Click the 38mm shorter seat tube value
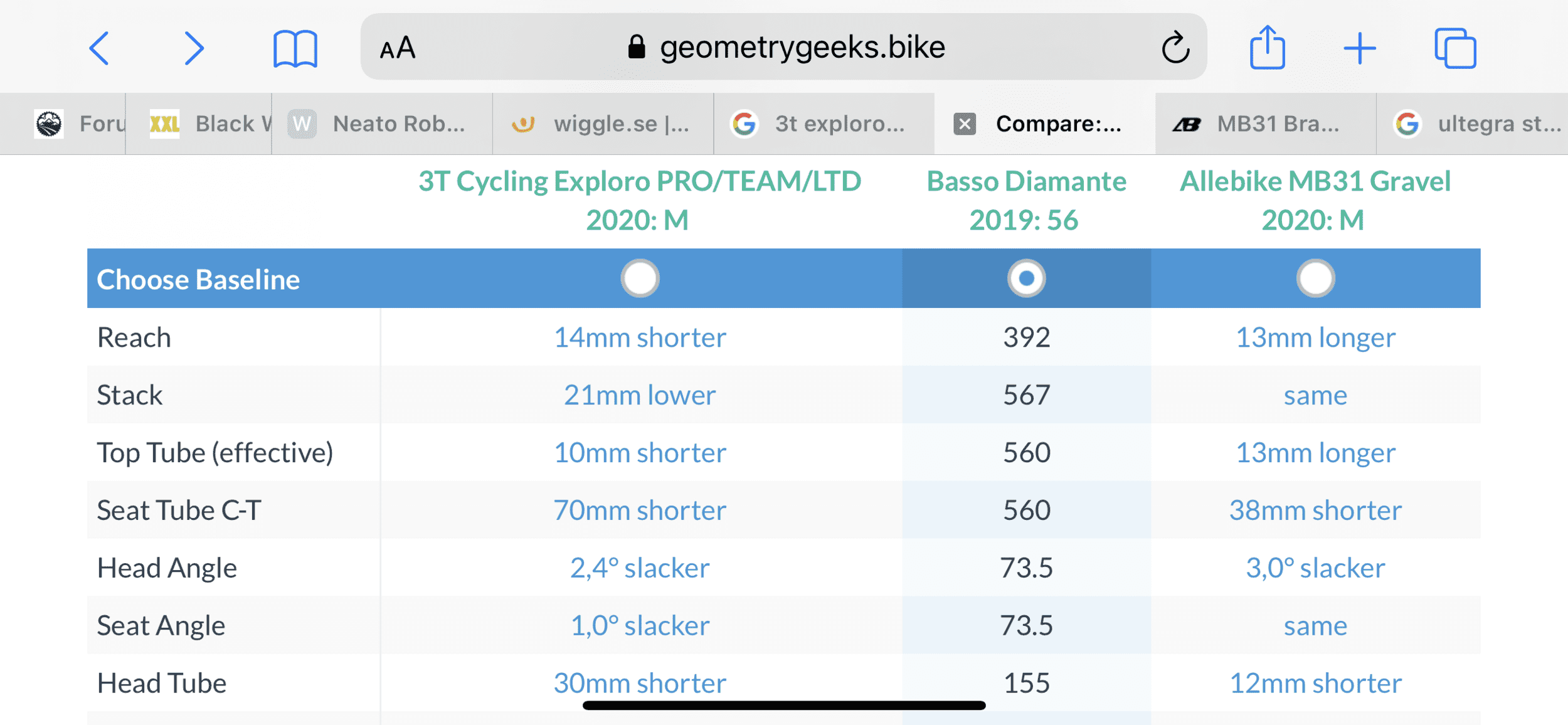The width and height of the screenshot is (1568, 725). [x=1315, y=511]
